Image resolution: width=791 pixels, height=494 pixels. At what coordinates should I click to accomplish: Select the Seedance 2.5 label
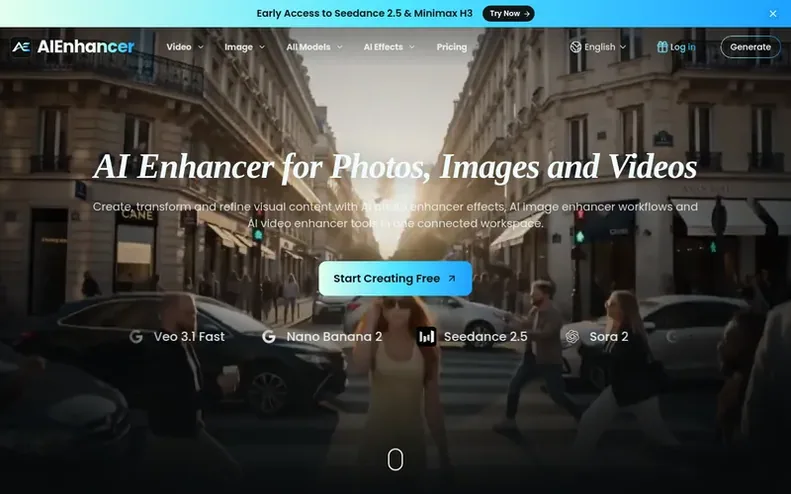[x=485, y=337]
